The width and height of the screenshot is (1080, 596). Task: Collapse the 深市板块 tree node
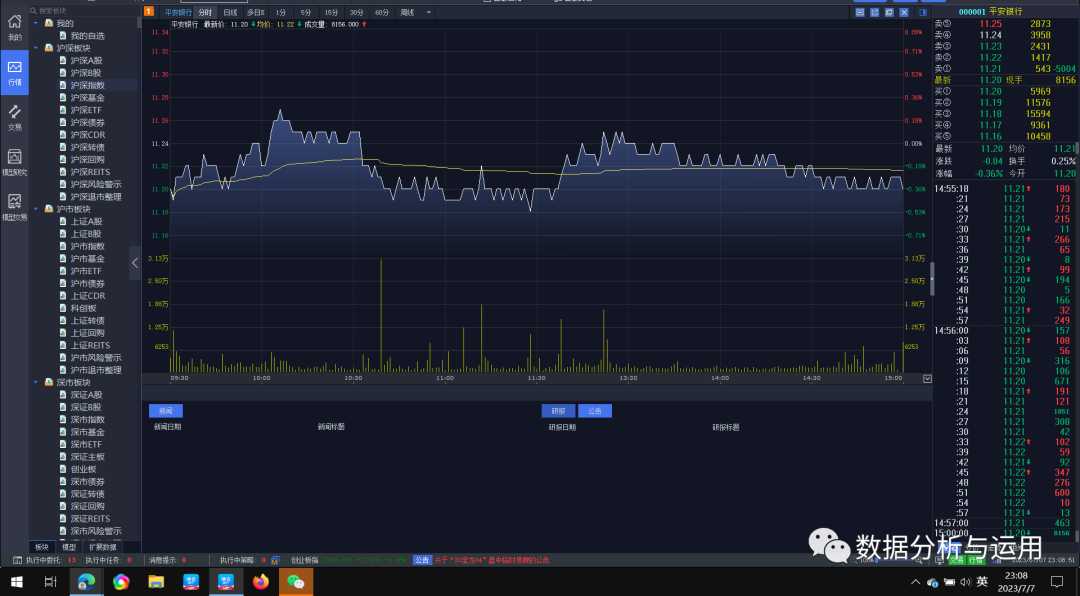(x=36, y=382)
